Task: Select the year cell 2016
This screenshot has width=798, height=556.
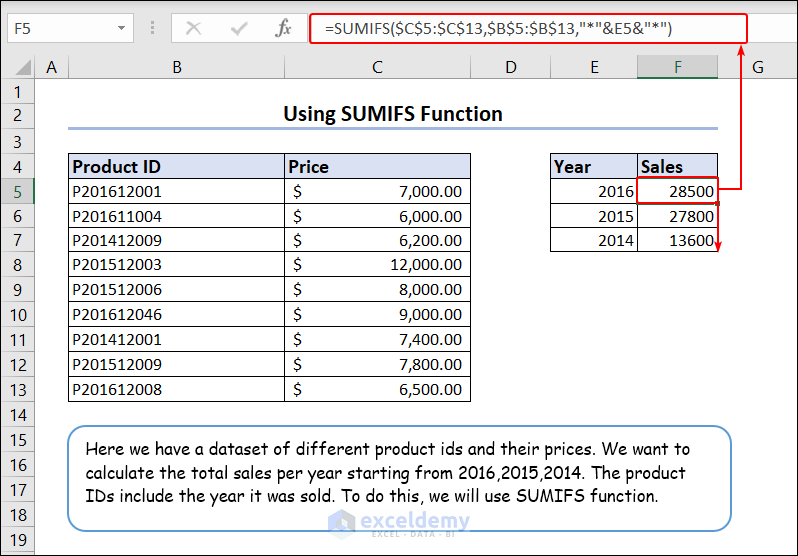Action: 594,191
